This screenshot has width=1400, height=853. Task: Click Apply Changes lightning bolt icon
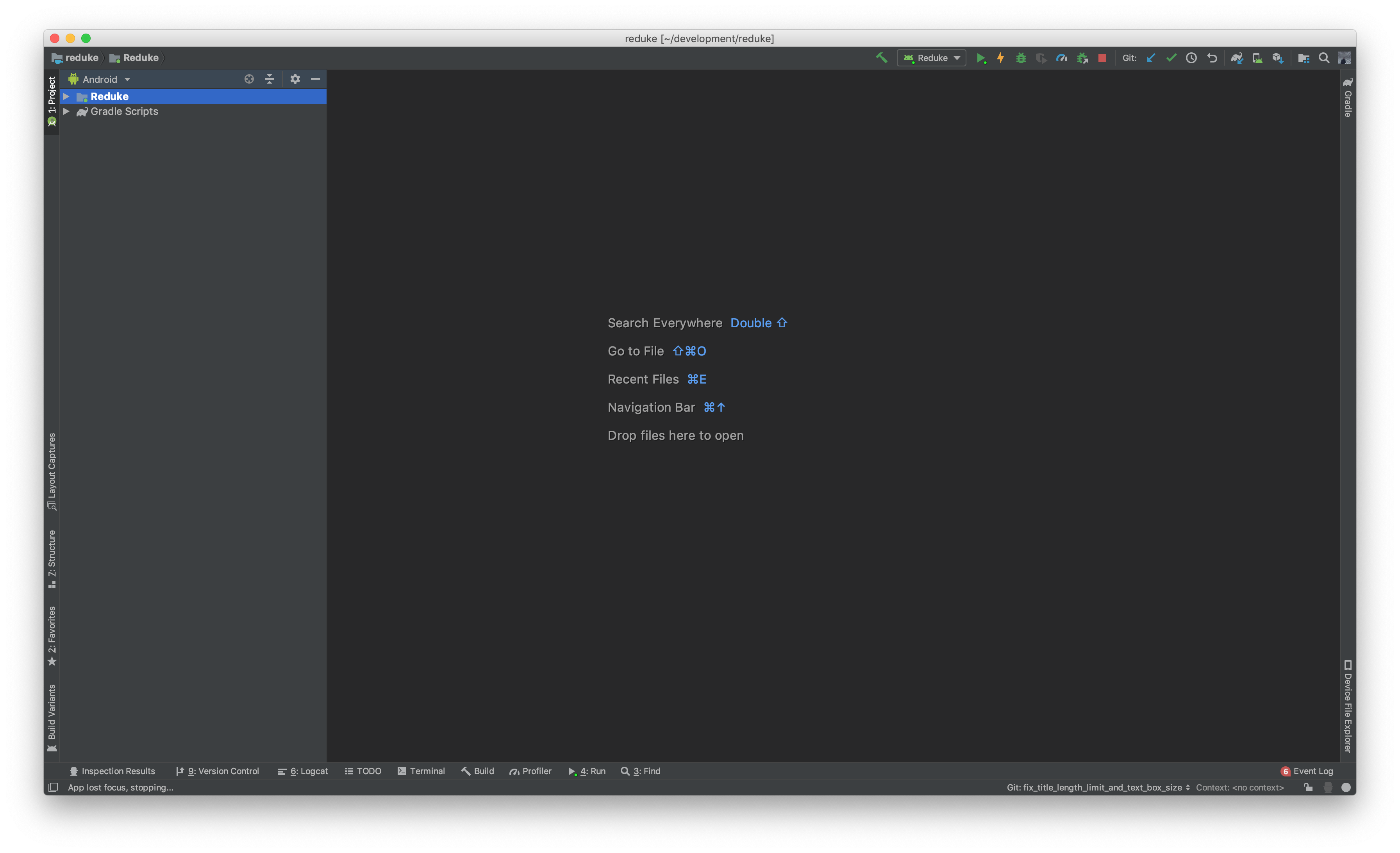[x=1000, y=58]
